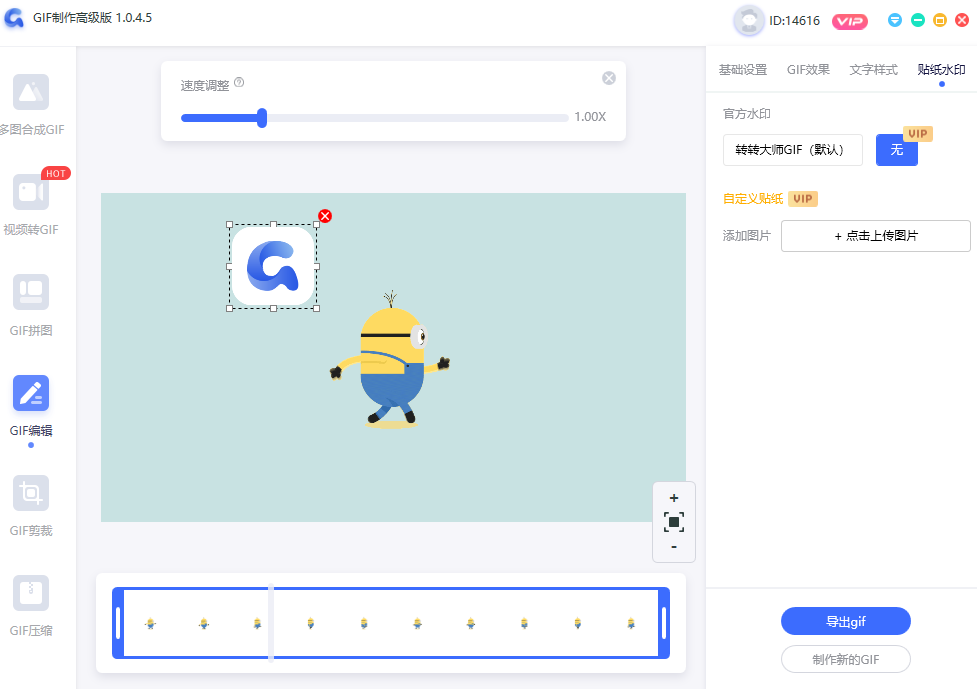Switch to the 文字样式 tab
Image resolution: width=977 pixels, height=689 pixels.
tap(874, 70)
